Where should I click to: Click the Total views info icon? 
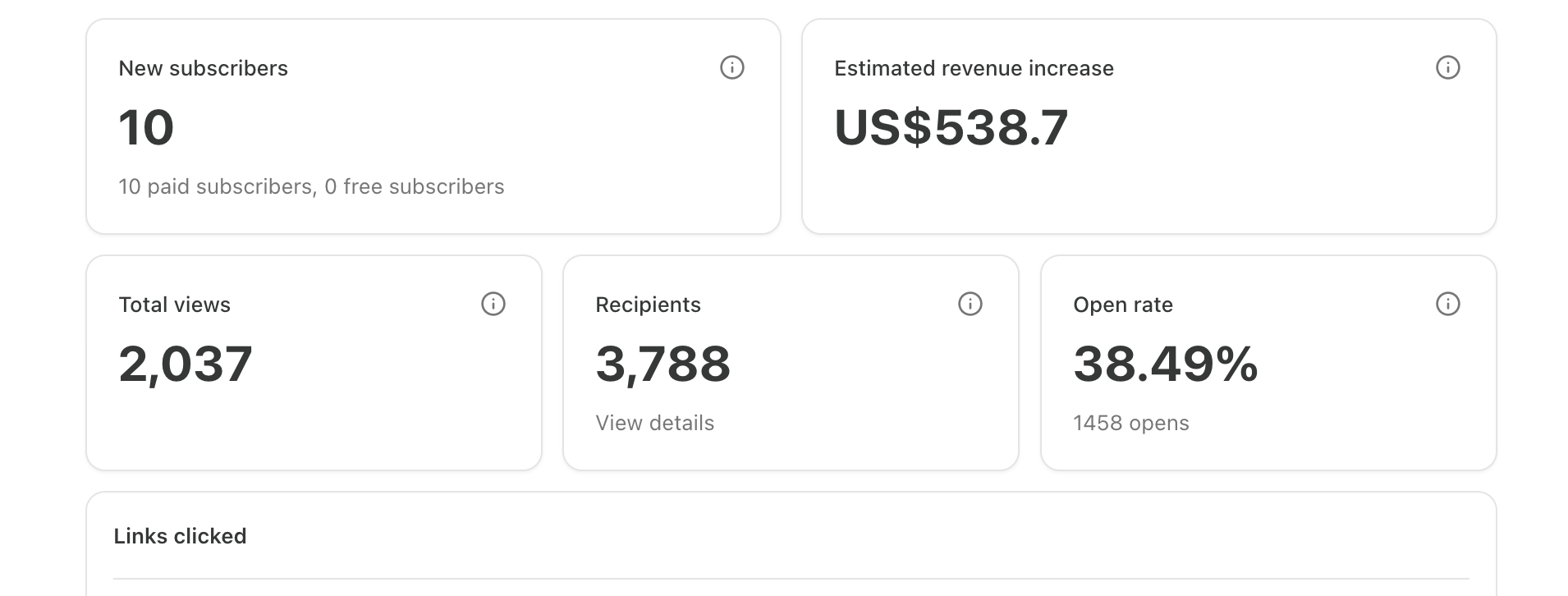point(493,304)
